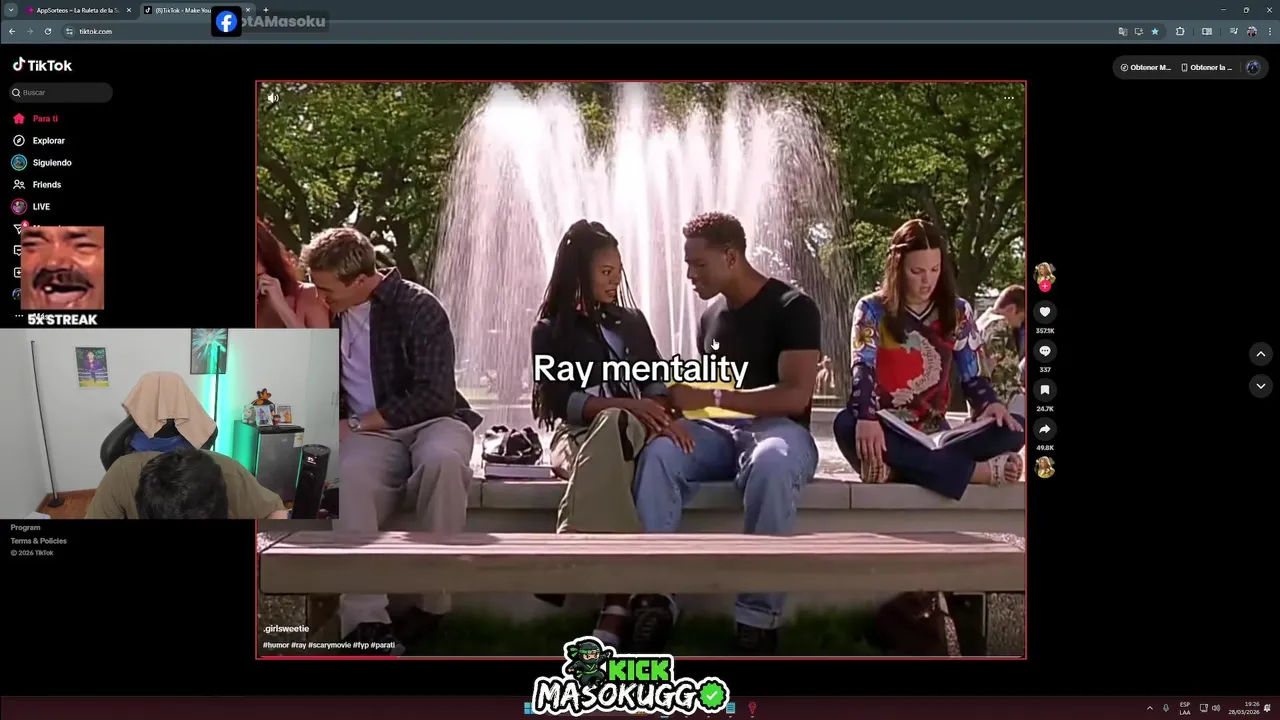Open the browser side panel icon
Screen dimensions: 1280x720
pos(1207,31)
